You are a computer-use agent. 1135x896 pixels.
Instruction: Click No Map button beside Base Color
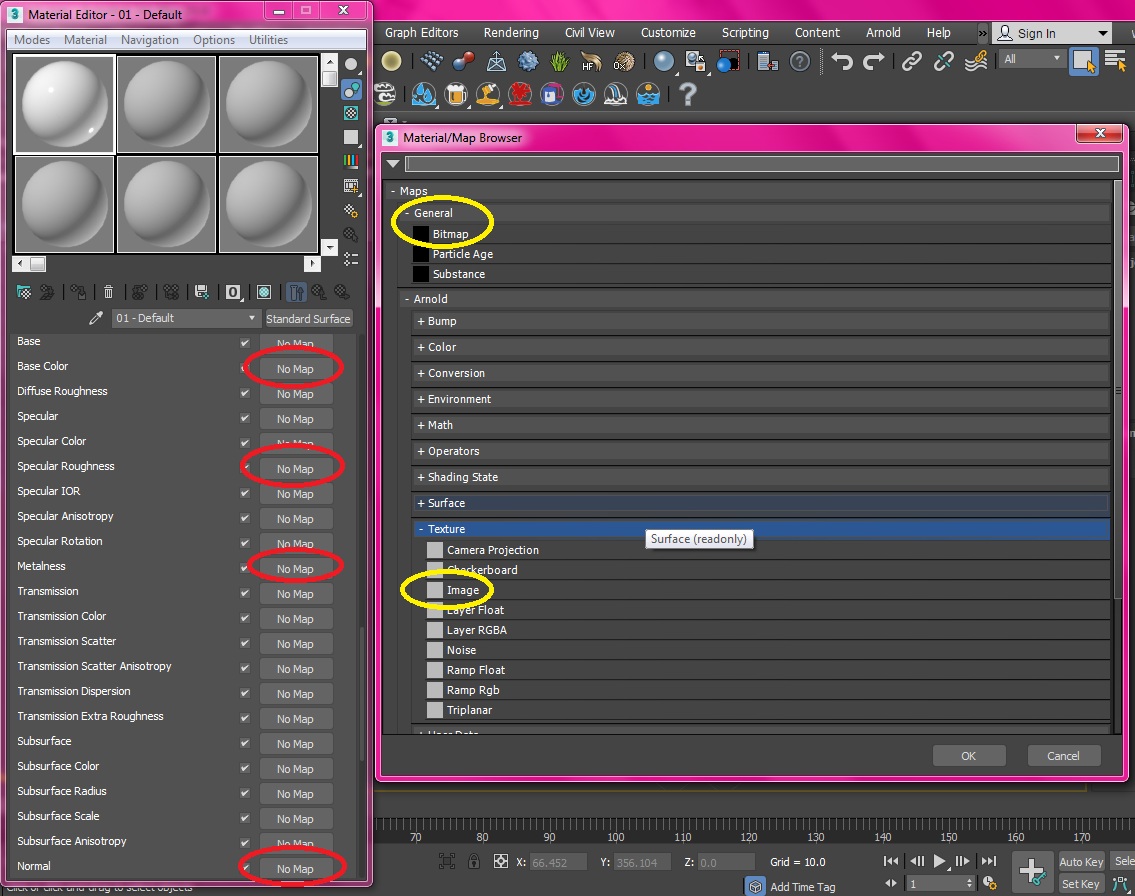295,368
